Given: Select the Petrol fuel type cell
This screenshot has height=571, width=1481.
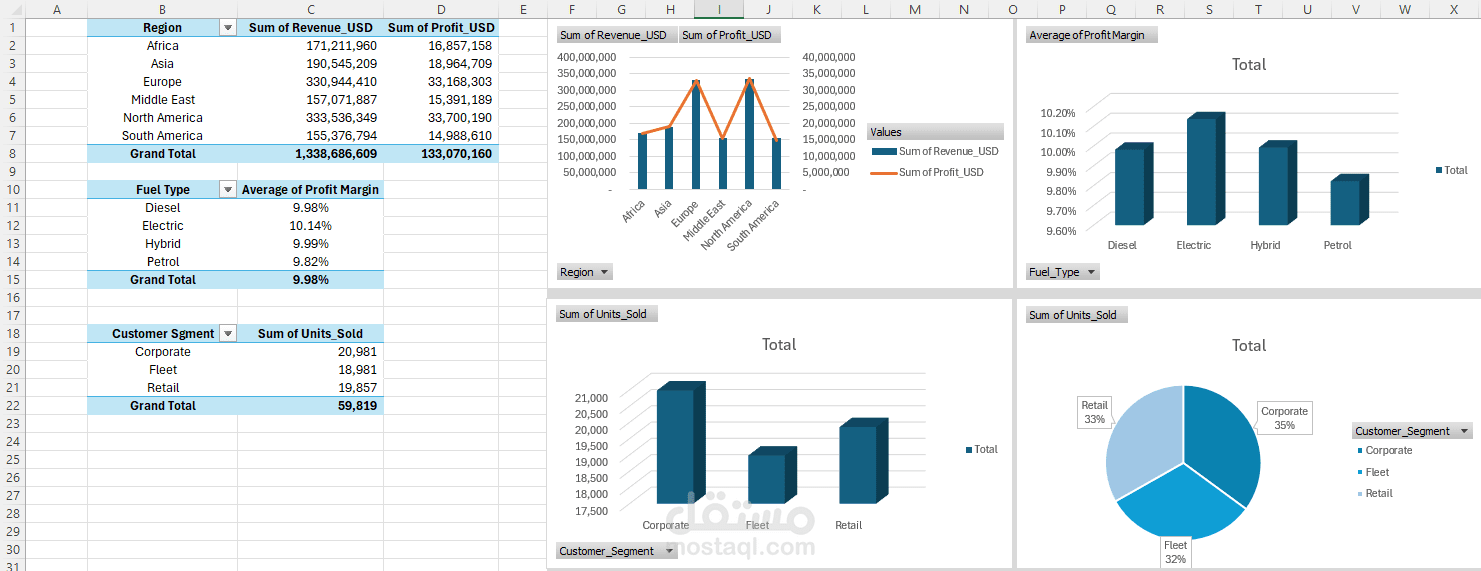Looking at the screenshot, I should pyautogui.click(x=162, y=262).
